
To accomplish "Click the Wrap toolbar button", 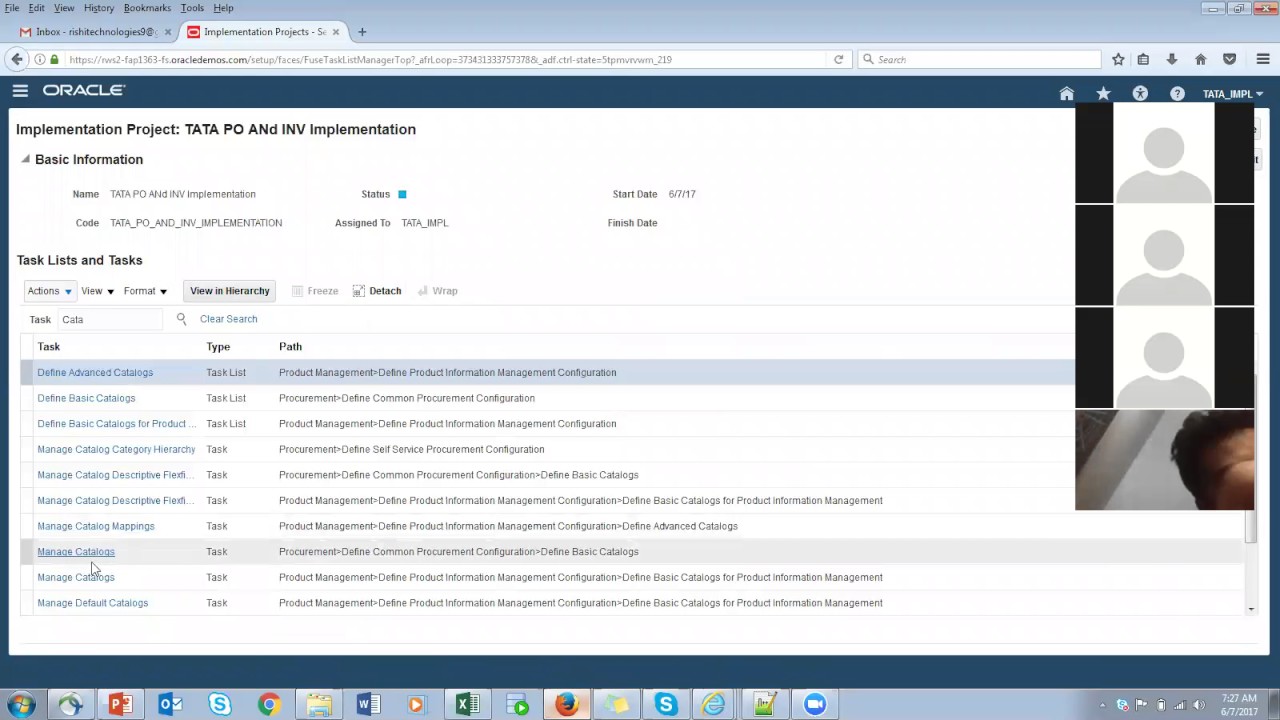I will coord(437,291).
